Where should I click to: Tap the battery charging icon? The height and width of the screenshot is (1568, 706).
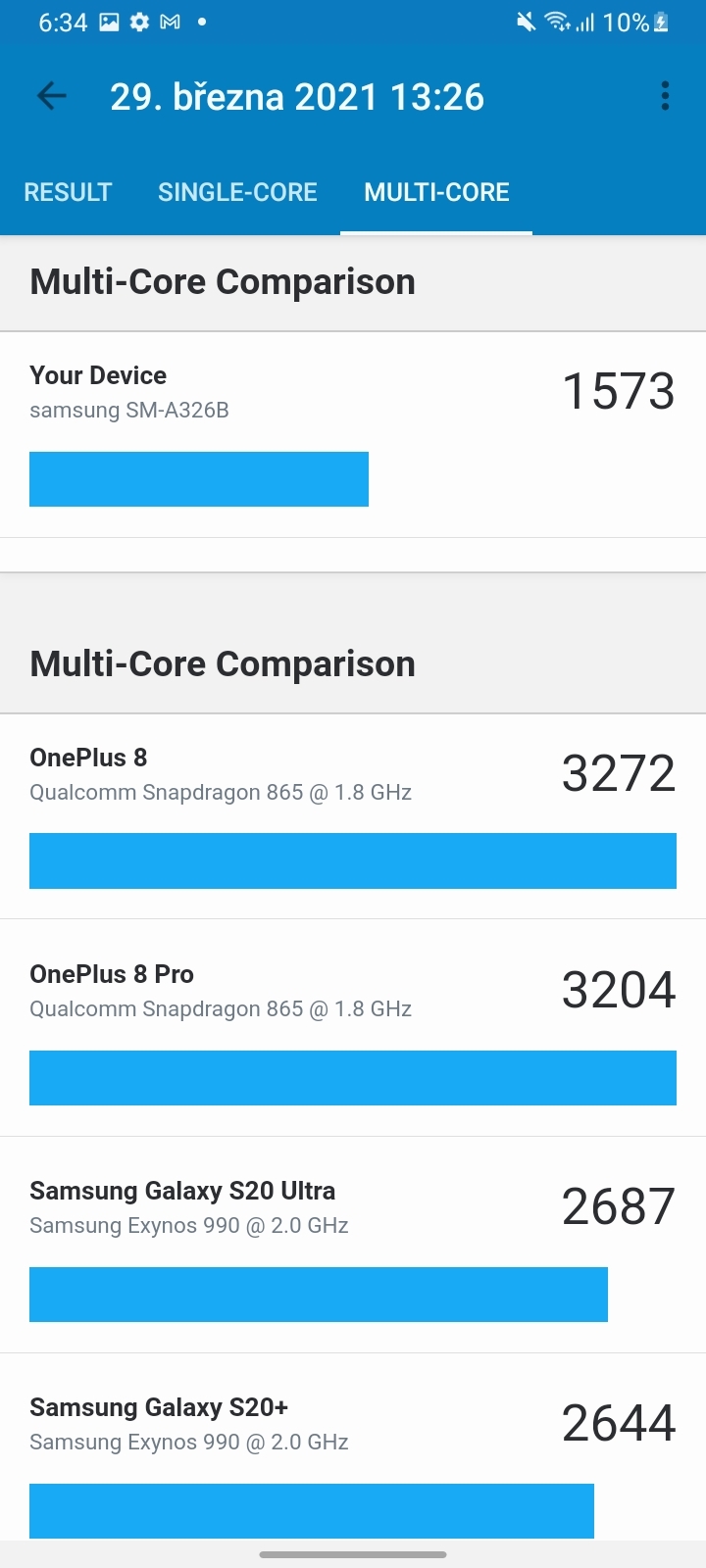coord(662,22)
